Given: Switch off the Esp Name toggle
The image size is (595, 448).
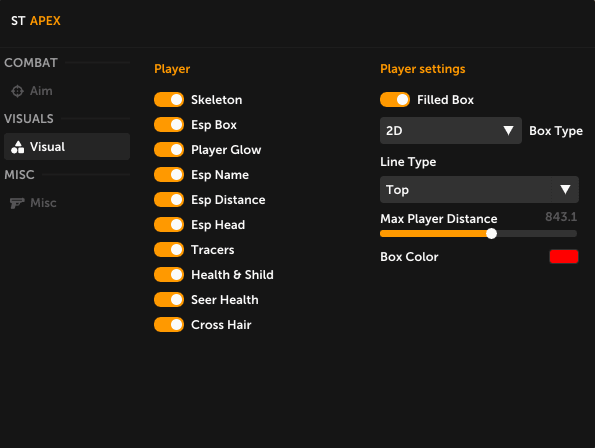Looking at the screenshot, I should tap(169, 175).
